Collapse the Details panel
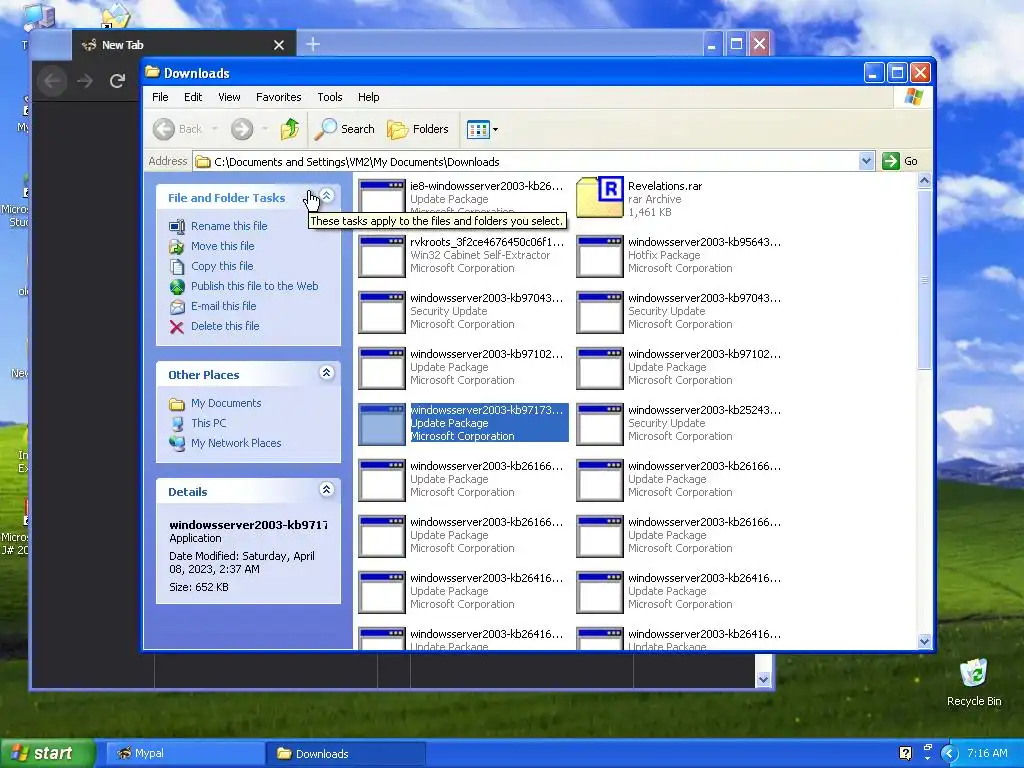 327,490
